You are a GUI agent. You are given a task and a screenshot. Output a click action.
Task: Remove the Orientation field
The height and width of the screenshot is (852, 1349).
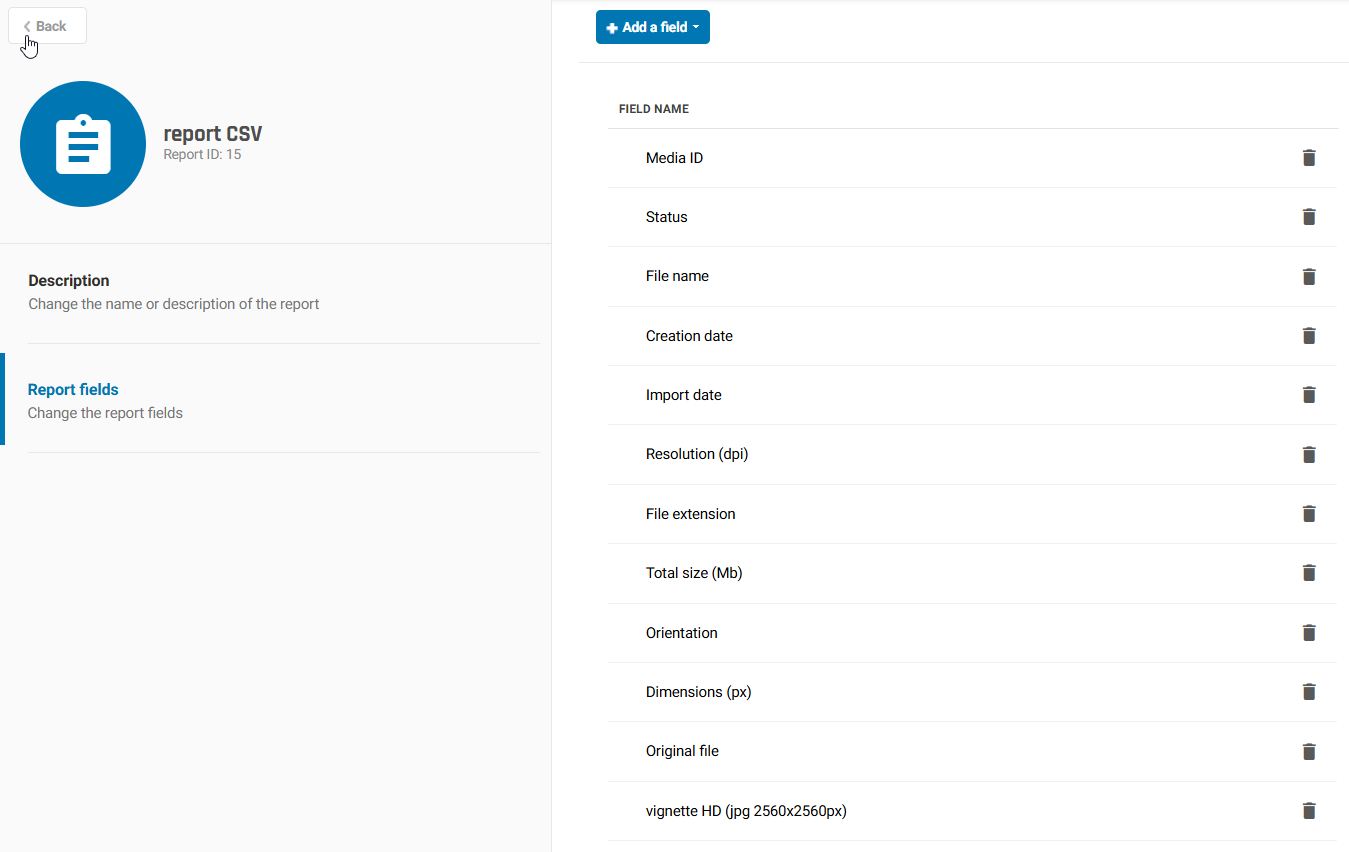point(1309,633)
